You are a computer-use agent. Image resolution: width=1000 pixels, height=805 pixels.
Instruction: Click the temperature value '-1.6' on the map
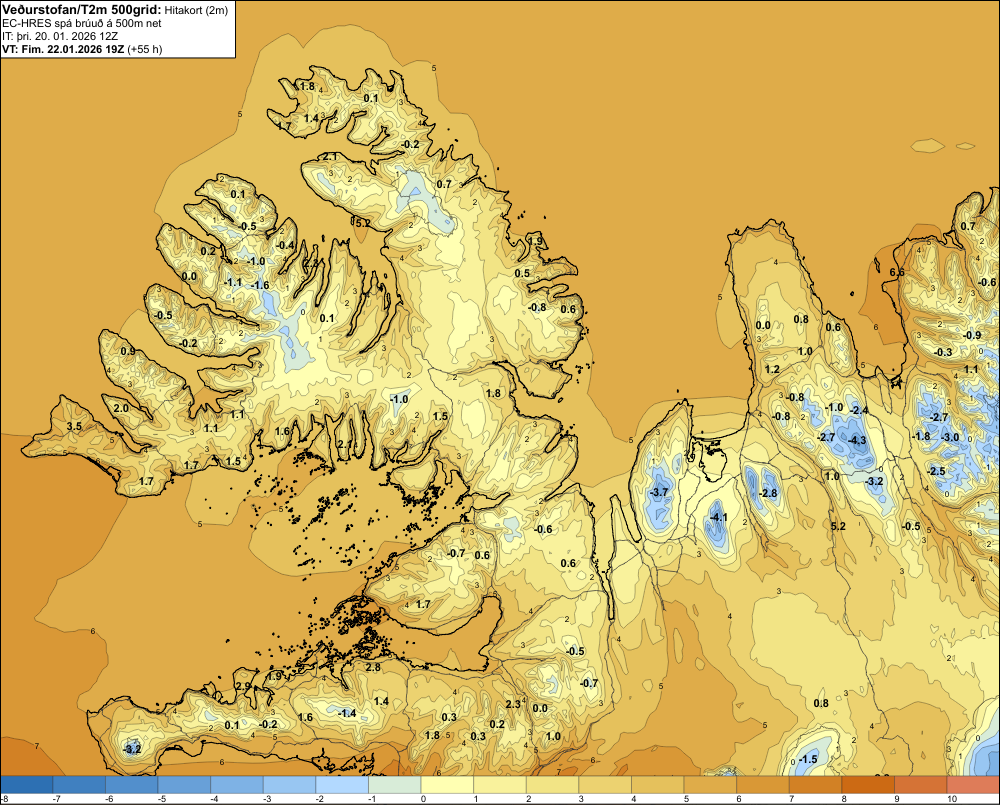[x=260, y=285]
